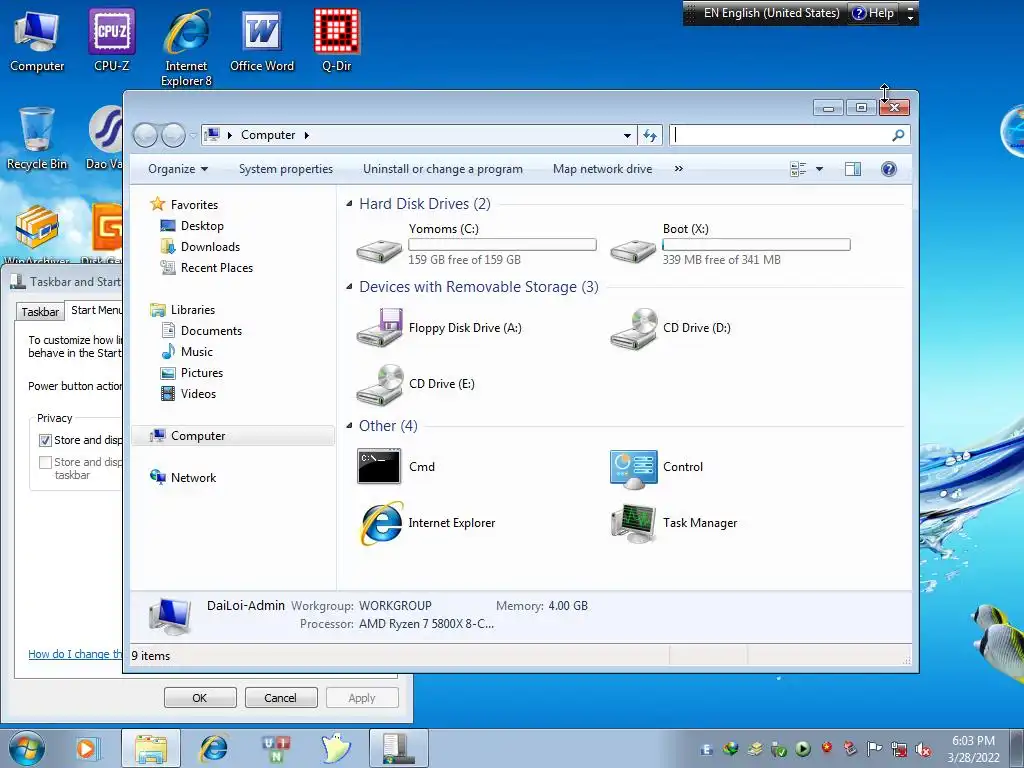Click arrow after Computer in breadcrumb

(x=306, y=135)
